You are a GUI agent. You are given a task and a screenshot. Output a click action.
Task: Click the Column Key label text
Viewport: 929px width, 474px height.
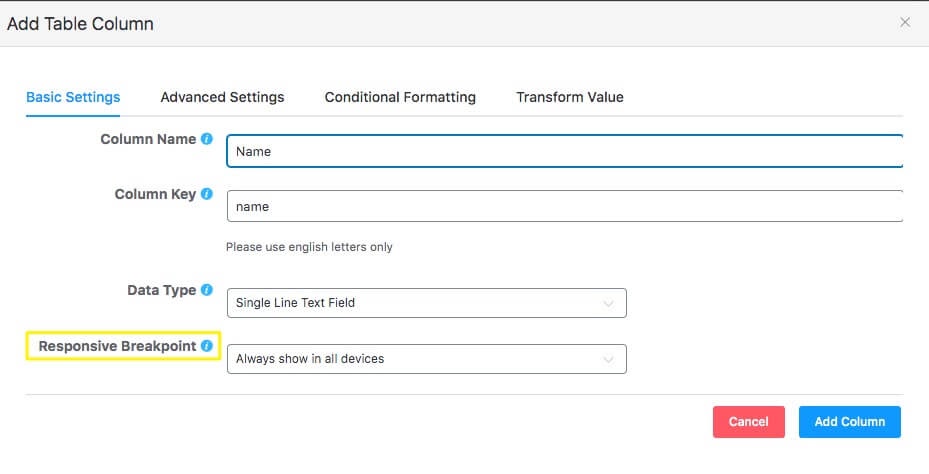tap(155, 194)
